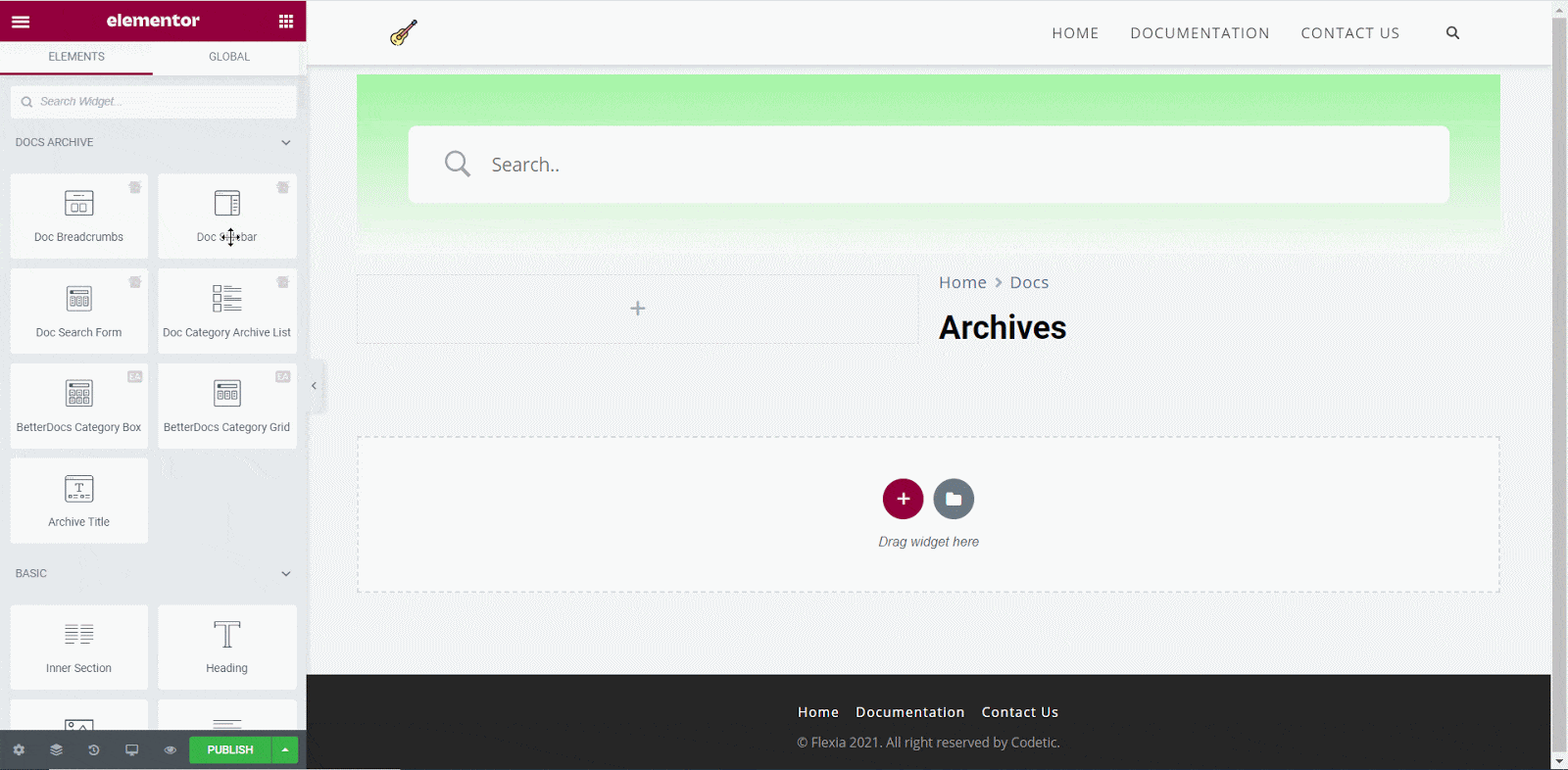Select the BetterDocs Category Box widget

coord(79,406)
